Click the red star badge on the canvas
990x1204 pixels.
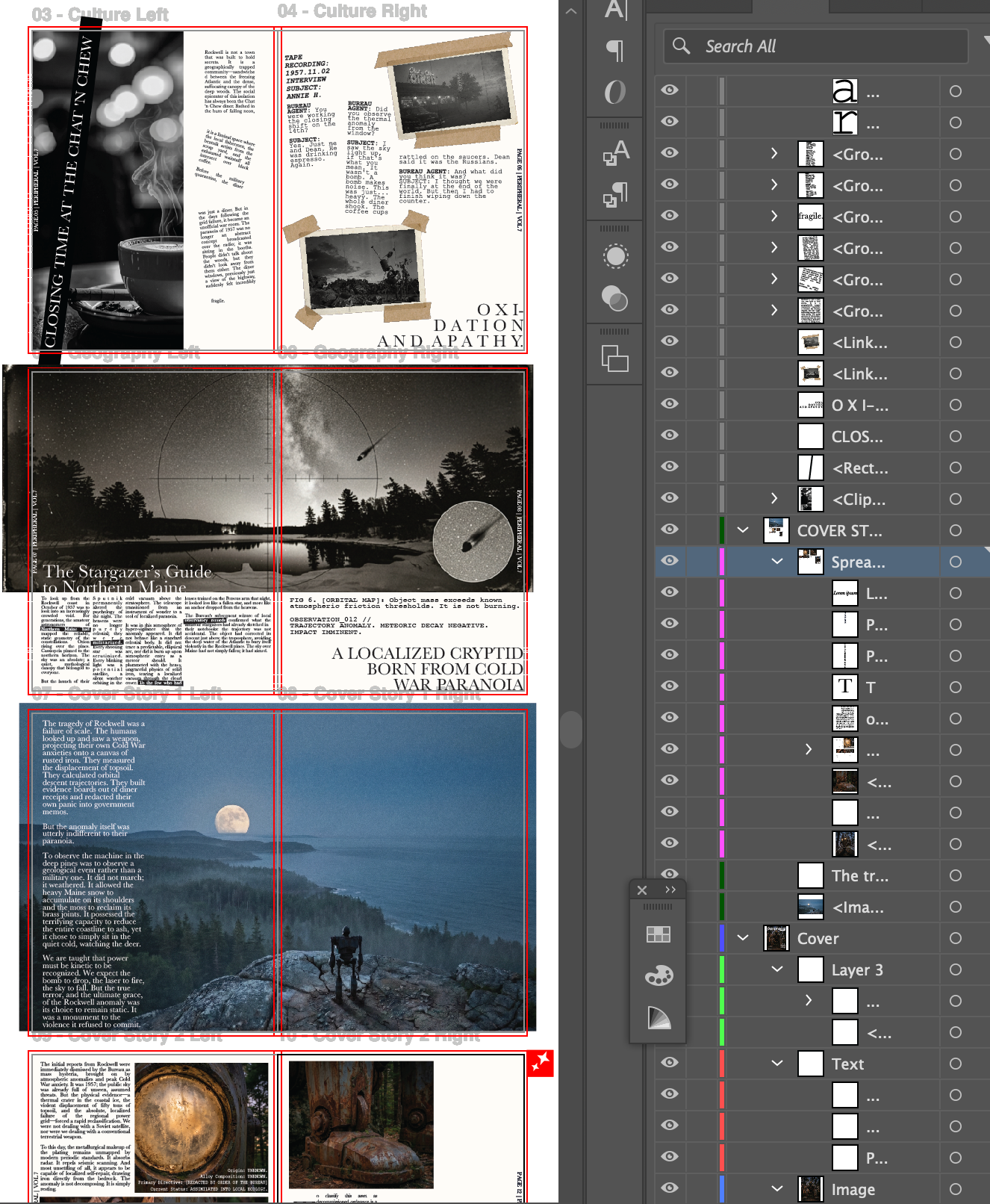(x=541, y=1063)
